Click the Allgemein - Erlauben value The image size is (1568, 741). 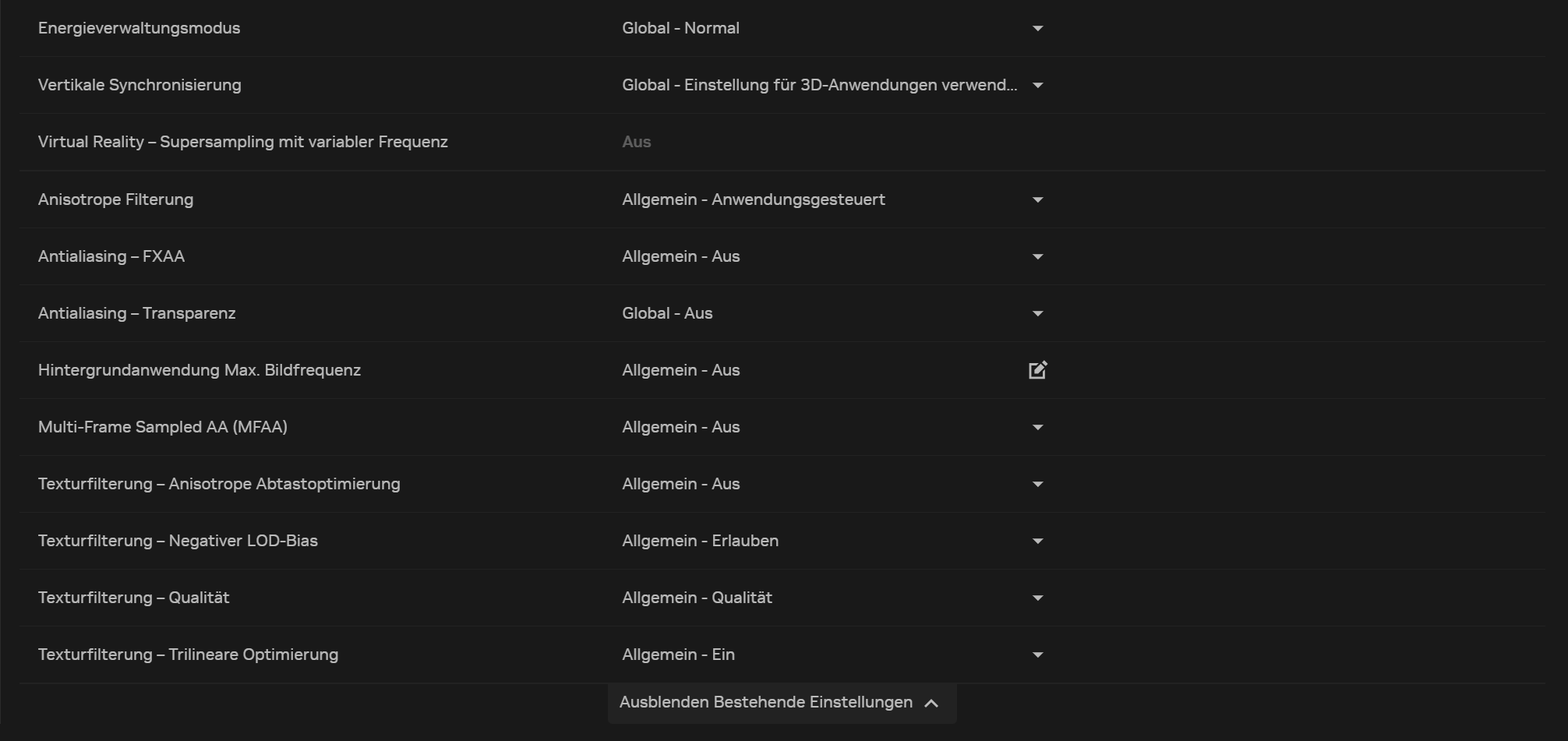tap(700, 542)
